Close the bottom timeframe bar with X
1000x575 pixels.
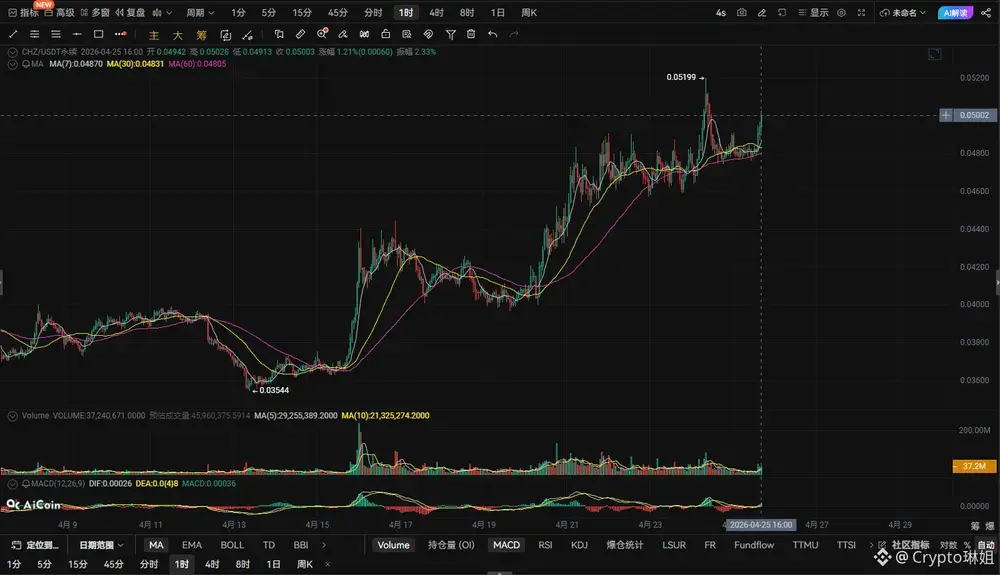pos(327,564)
